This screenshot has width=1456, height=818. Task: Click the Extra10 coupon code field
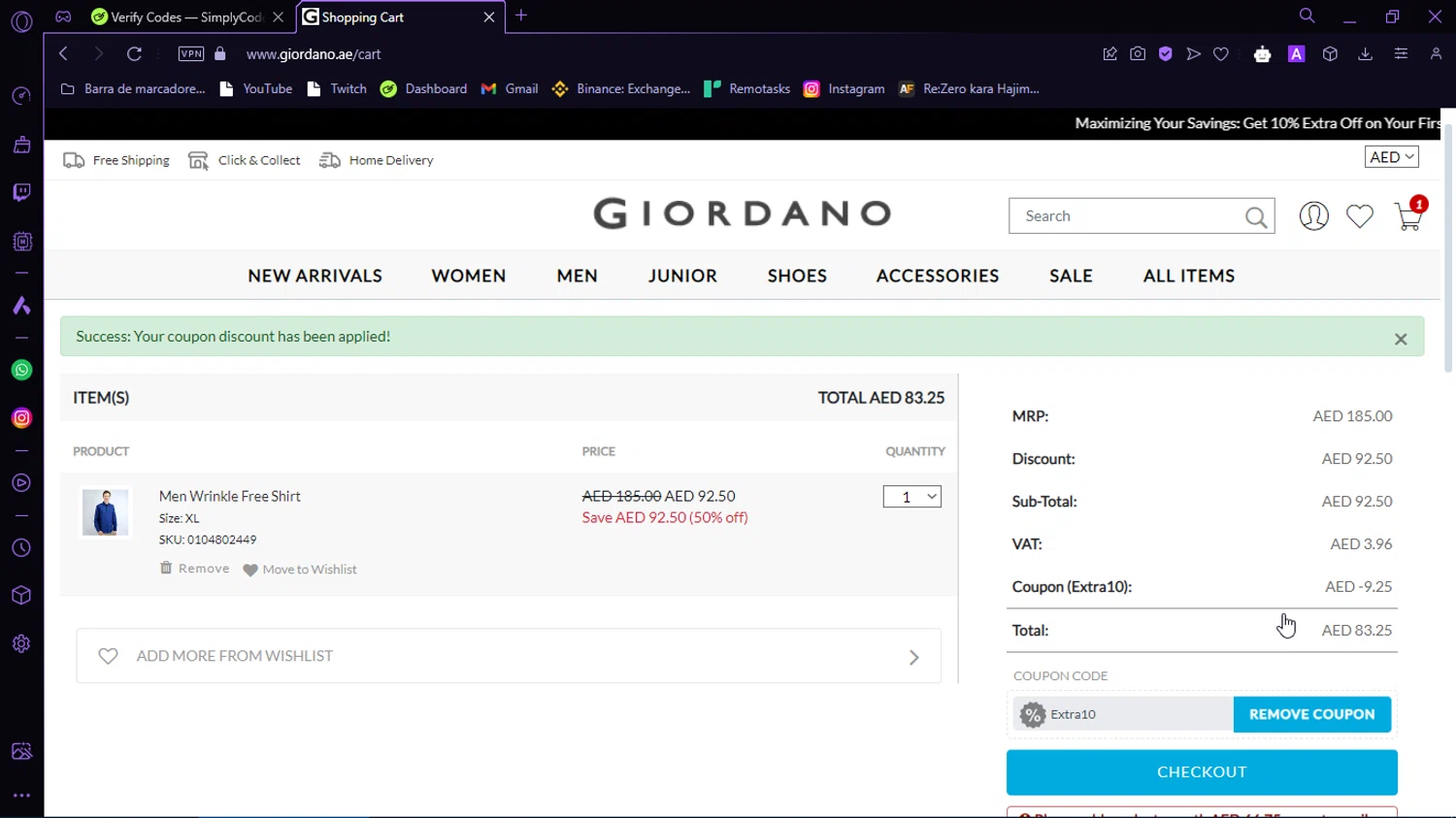tap(1123, 714)
